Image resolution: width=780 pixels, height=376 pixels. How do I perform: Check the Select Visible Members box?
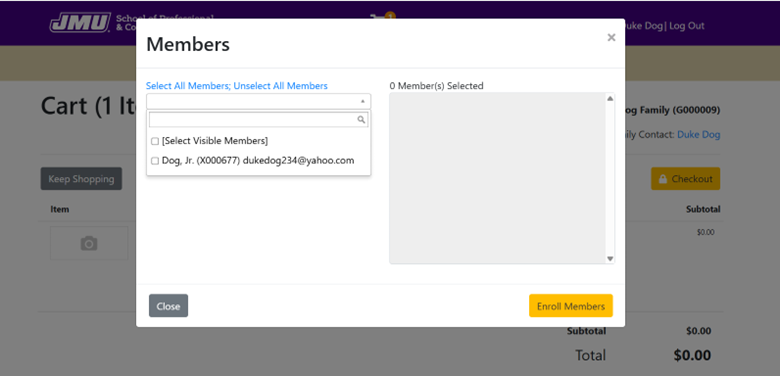click(155, 141)
